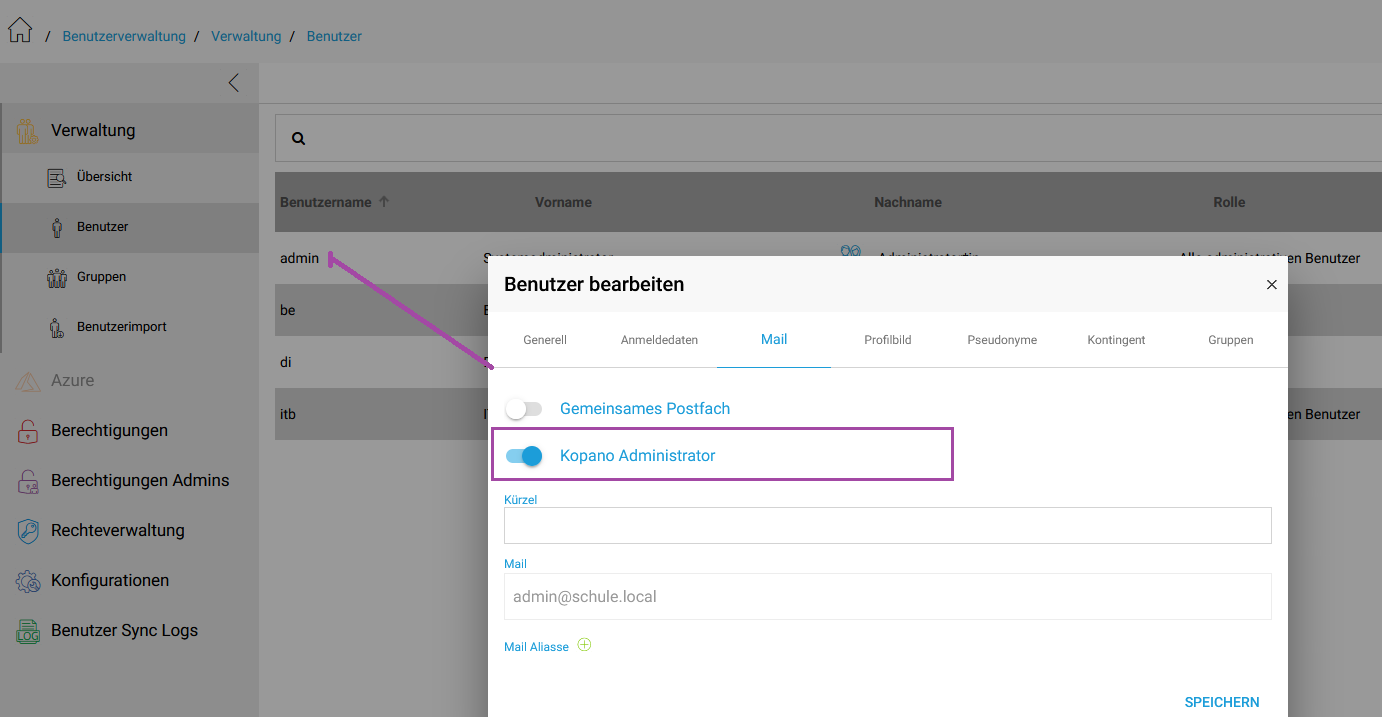
Task: Click the SPEICHERN button
Action: click(x=1221, y=702)
